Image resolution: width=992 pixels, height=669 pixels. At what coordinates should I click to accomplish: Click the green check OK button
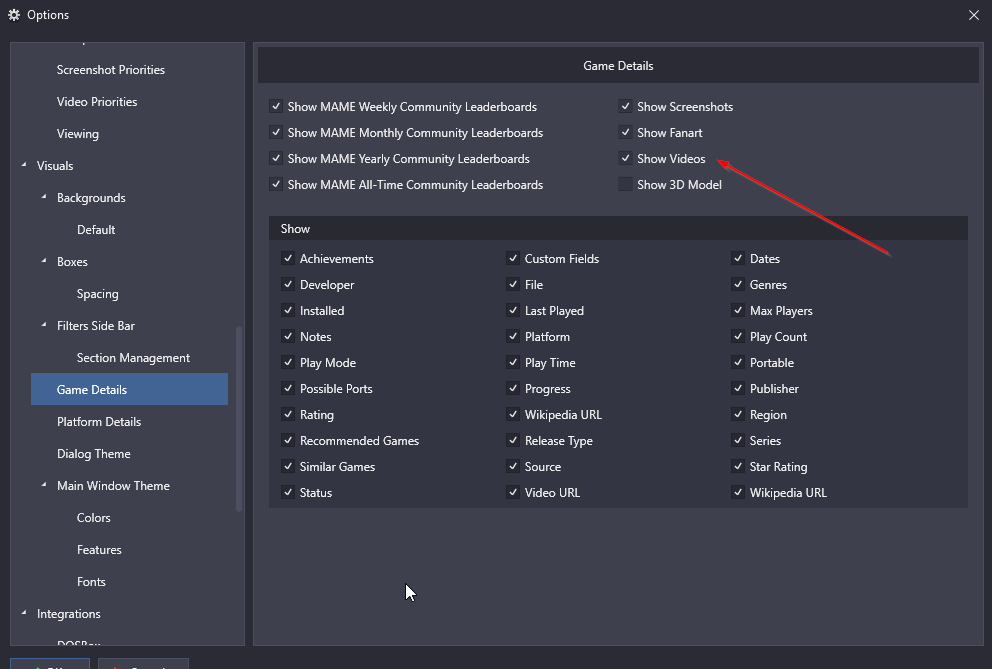point(50,664)
